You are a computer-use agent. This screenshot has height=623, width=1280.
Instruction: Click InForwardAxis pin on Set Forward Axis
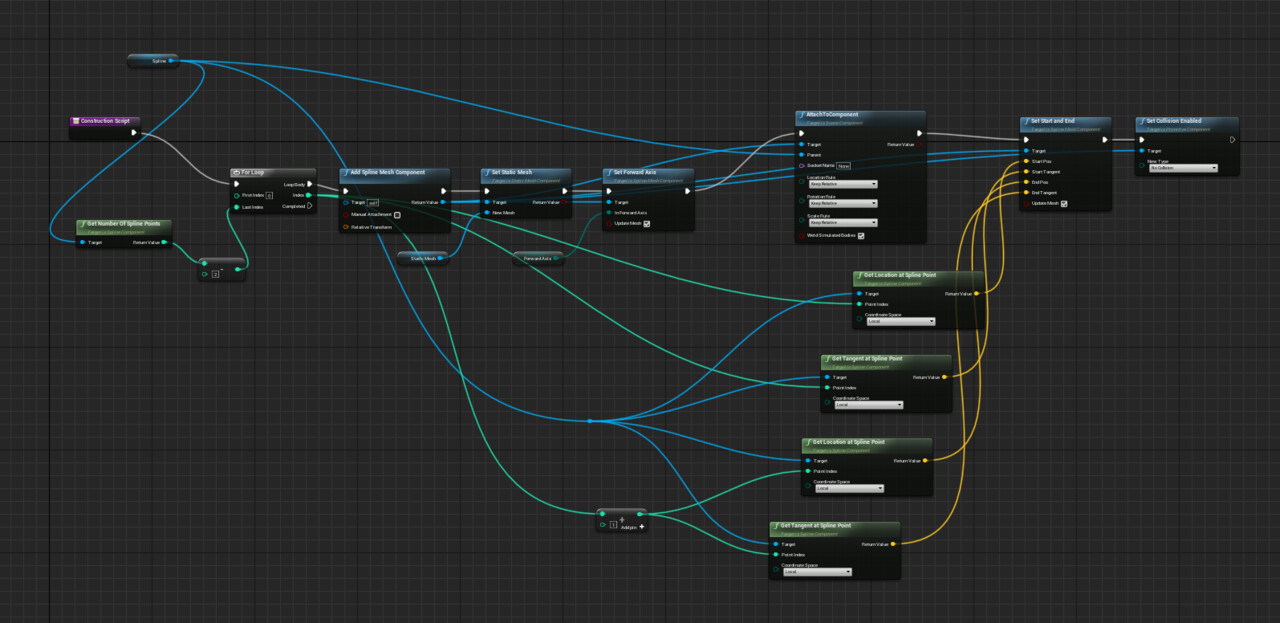(x=608, y=213)
